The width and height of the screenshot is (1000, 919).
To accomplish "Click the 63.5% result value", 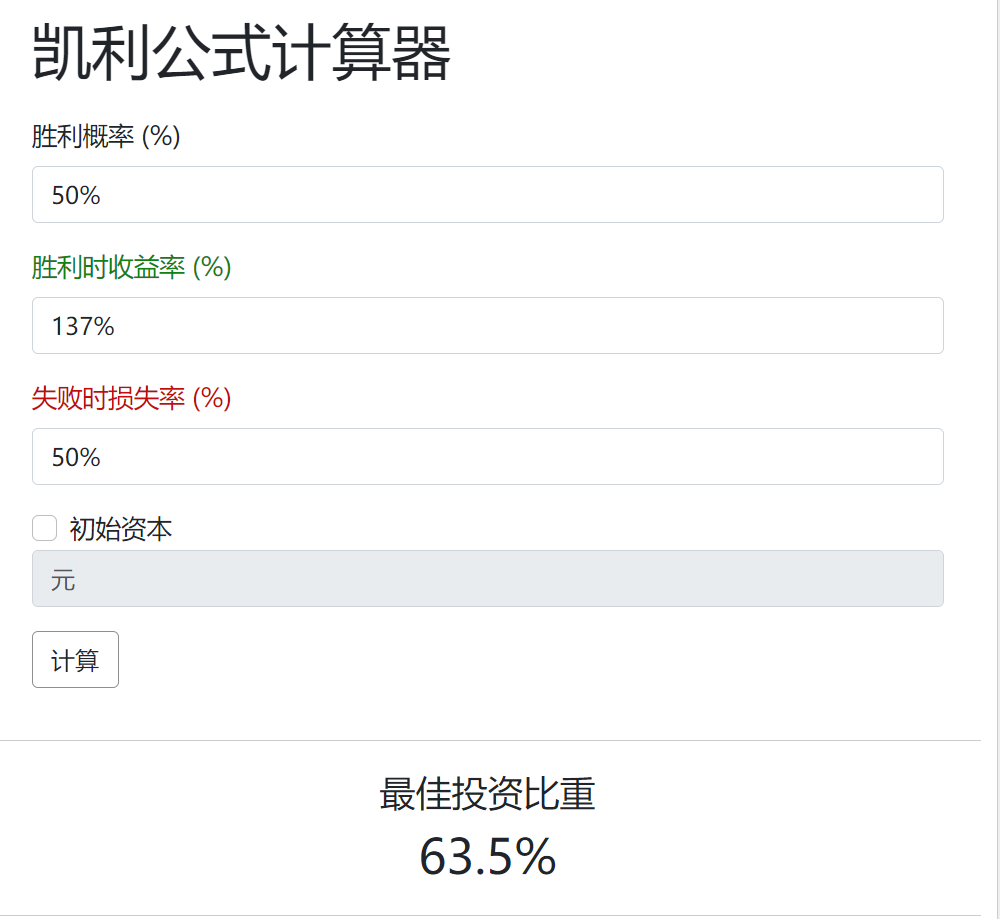I will coord(487,857).
